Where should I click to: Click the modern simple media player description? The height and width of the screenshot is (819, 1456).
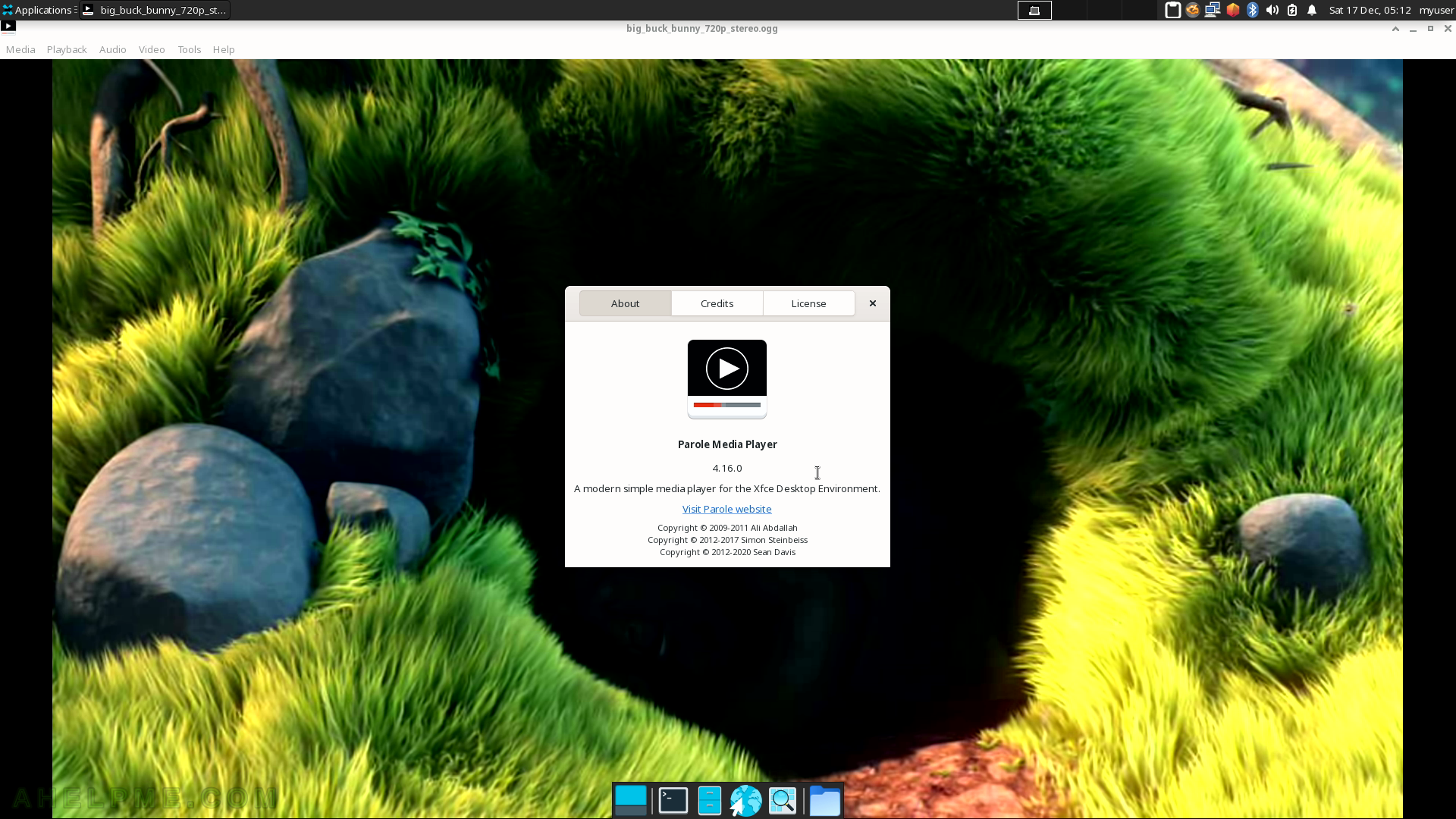pyautogui.click(x=727, y=489)
